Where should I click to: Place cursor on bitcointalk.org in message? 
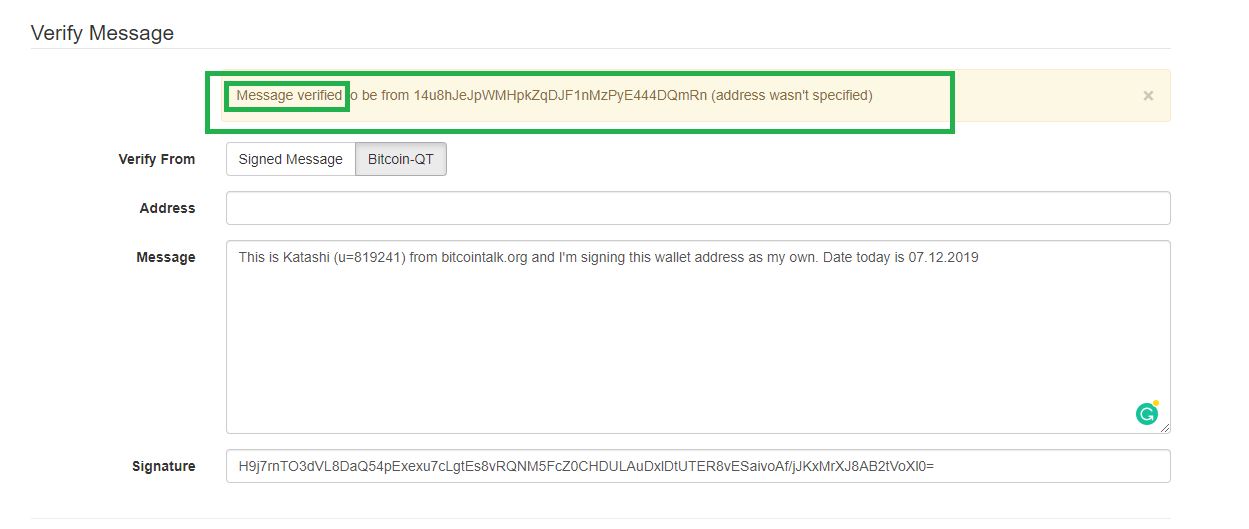coord(484,257)
